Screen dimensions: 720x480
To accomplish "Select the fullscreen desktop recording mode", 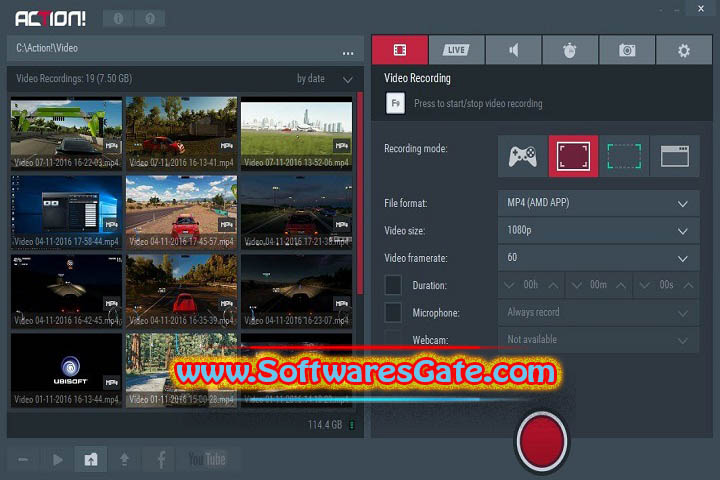I will click(573, 156).
